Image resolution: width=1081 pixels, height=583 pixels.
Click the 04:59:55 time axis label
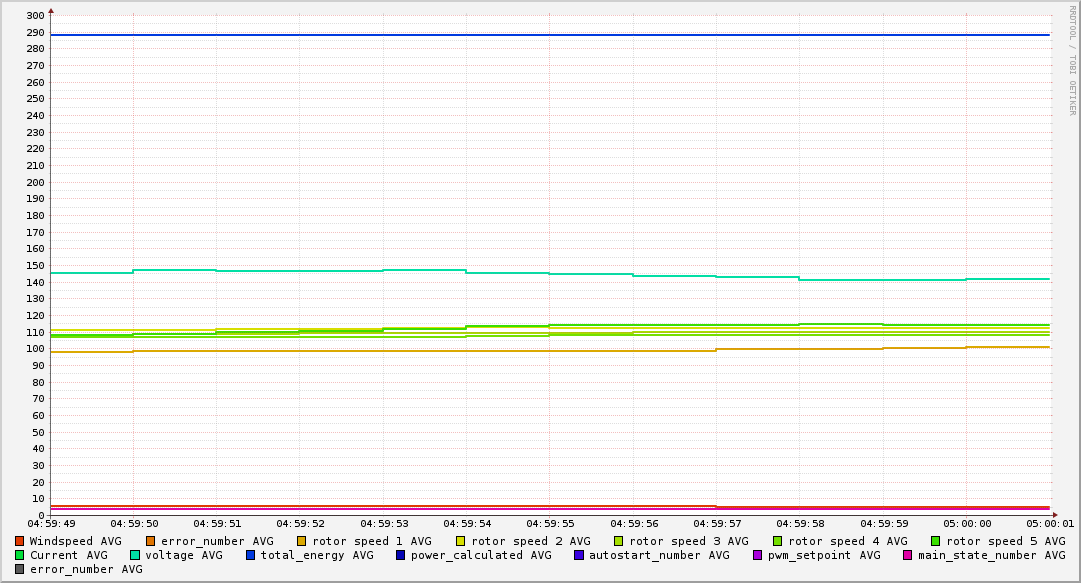coord(549,523)
